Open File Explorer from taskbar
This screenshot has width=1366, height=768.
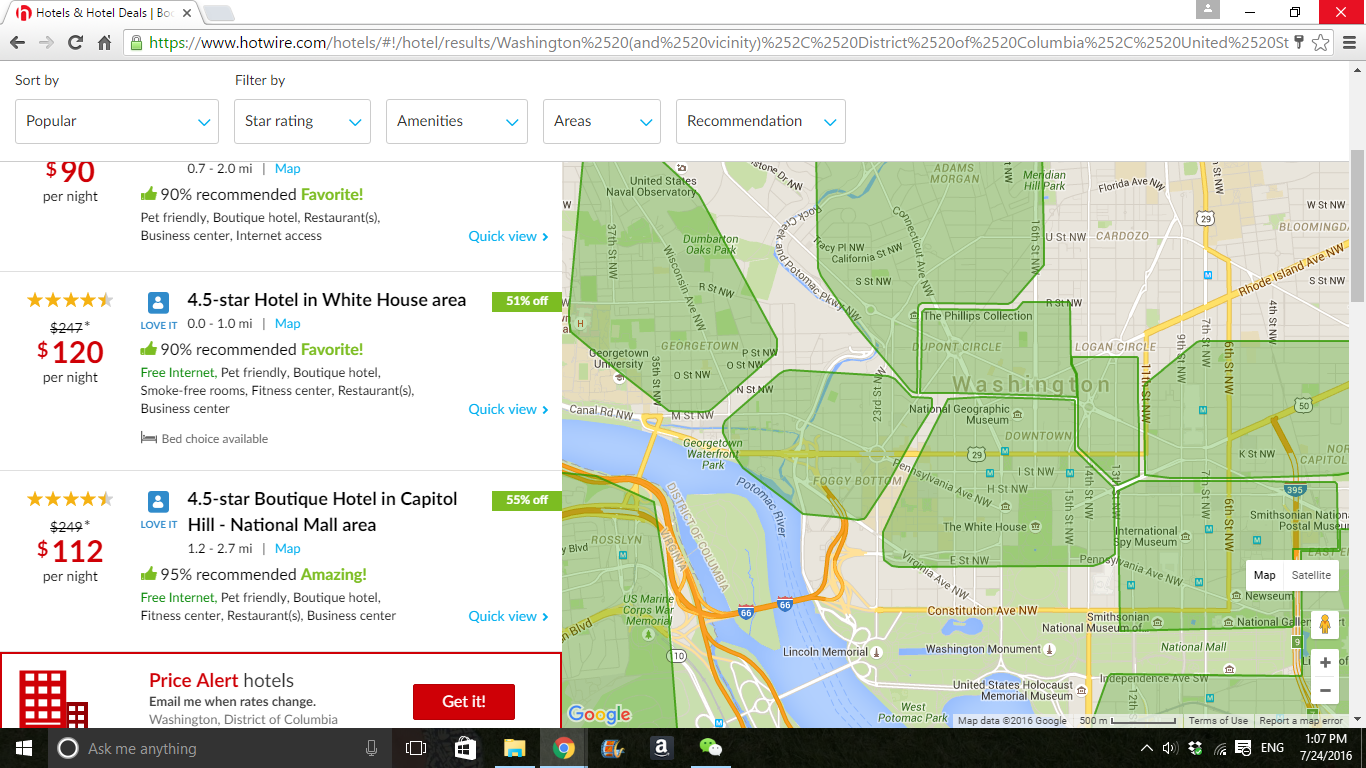tap(514, 748)
